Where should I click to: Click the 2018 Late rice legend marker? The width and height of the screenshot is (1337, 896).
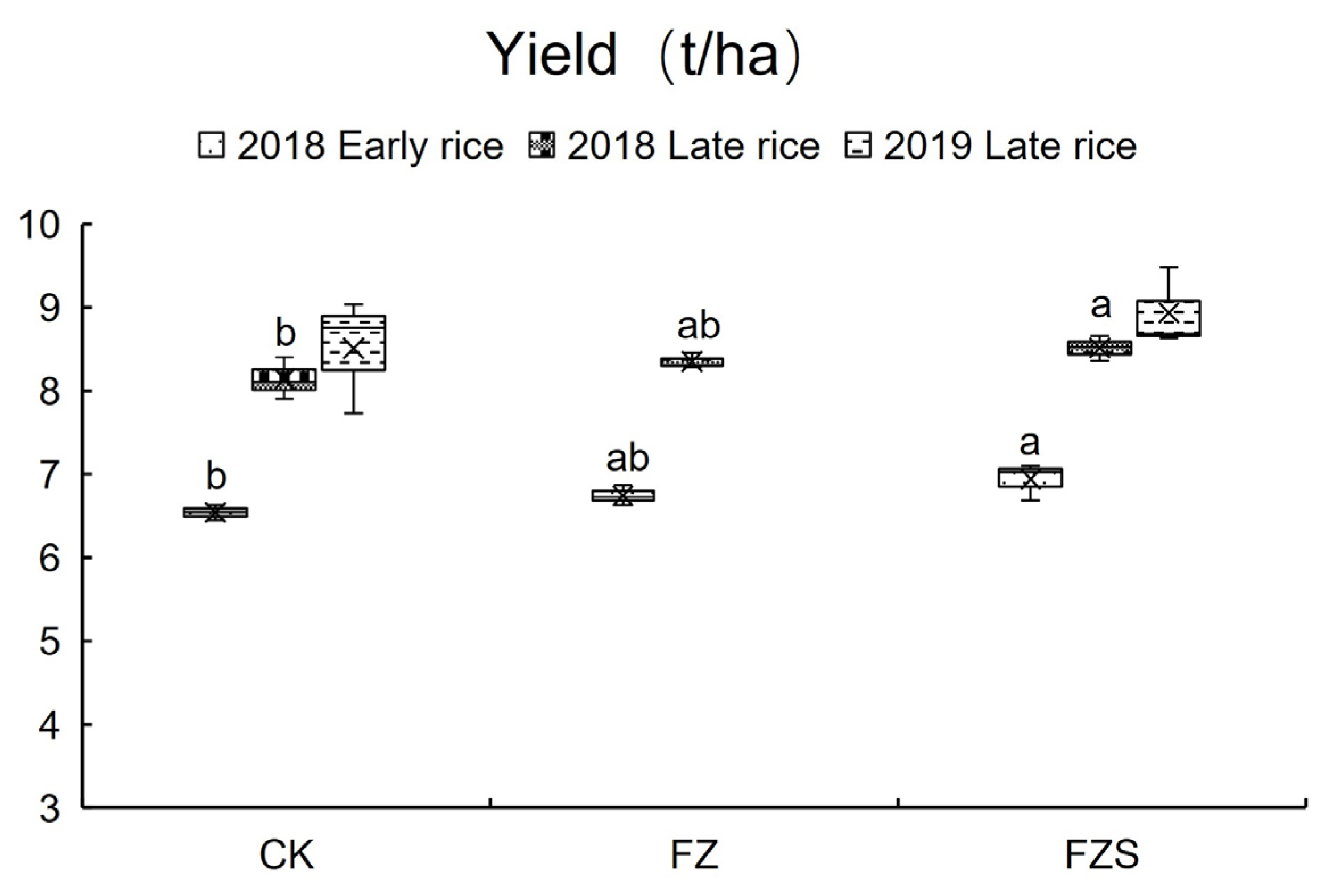541,145
